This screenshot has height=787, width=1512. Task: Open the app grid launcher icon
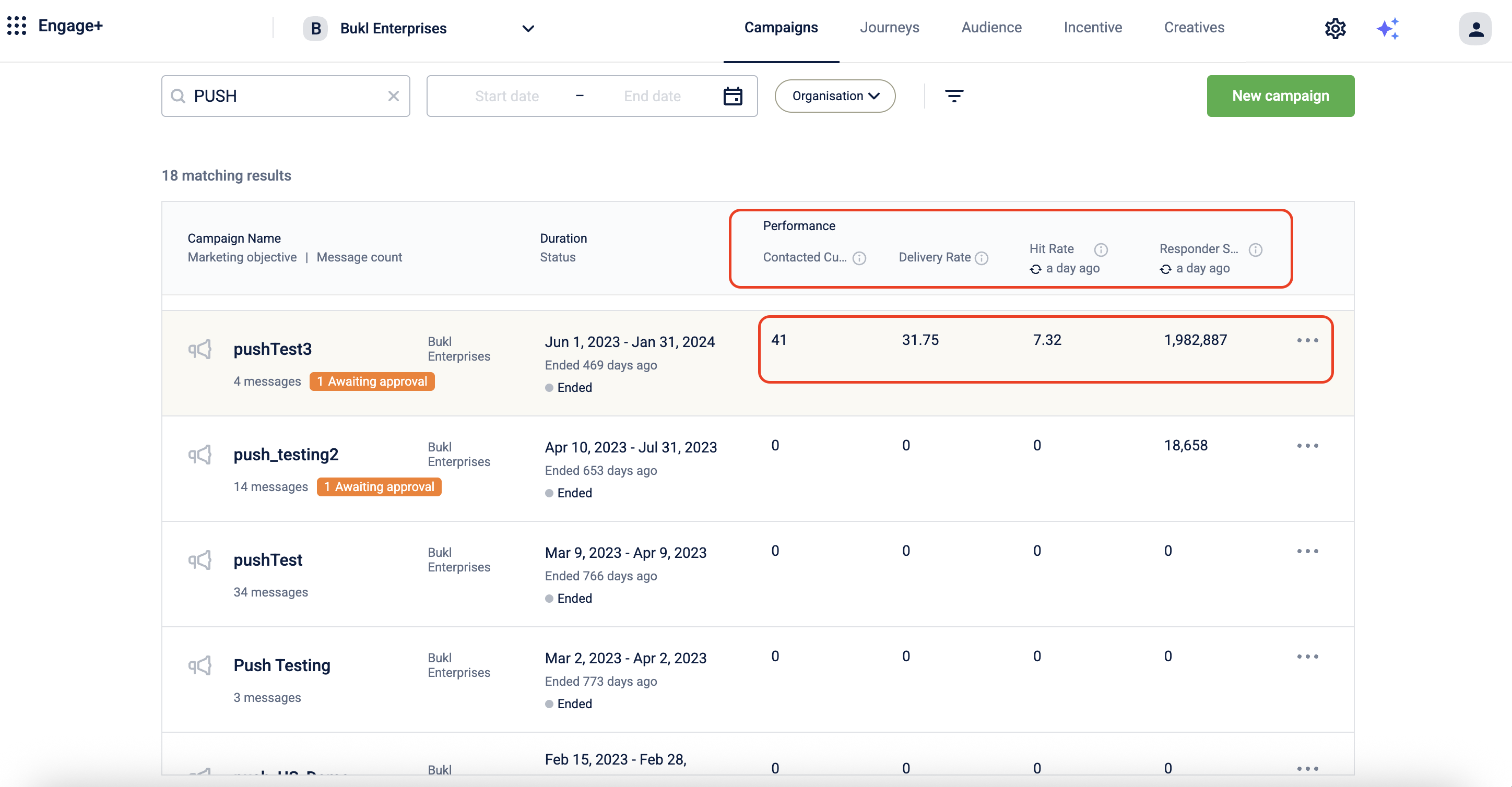[x=16, y=26]
